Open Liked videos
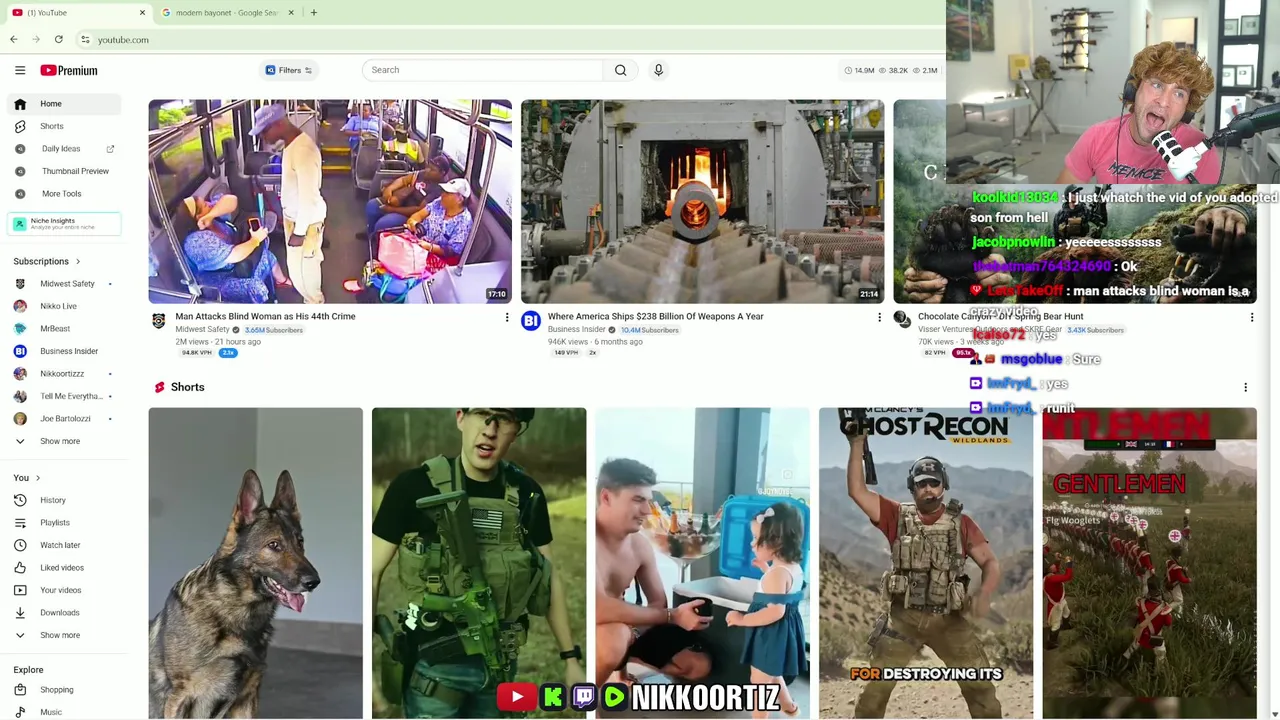 pos(64,568)
